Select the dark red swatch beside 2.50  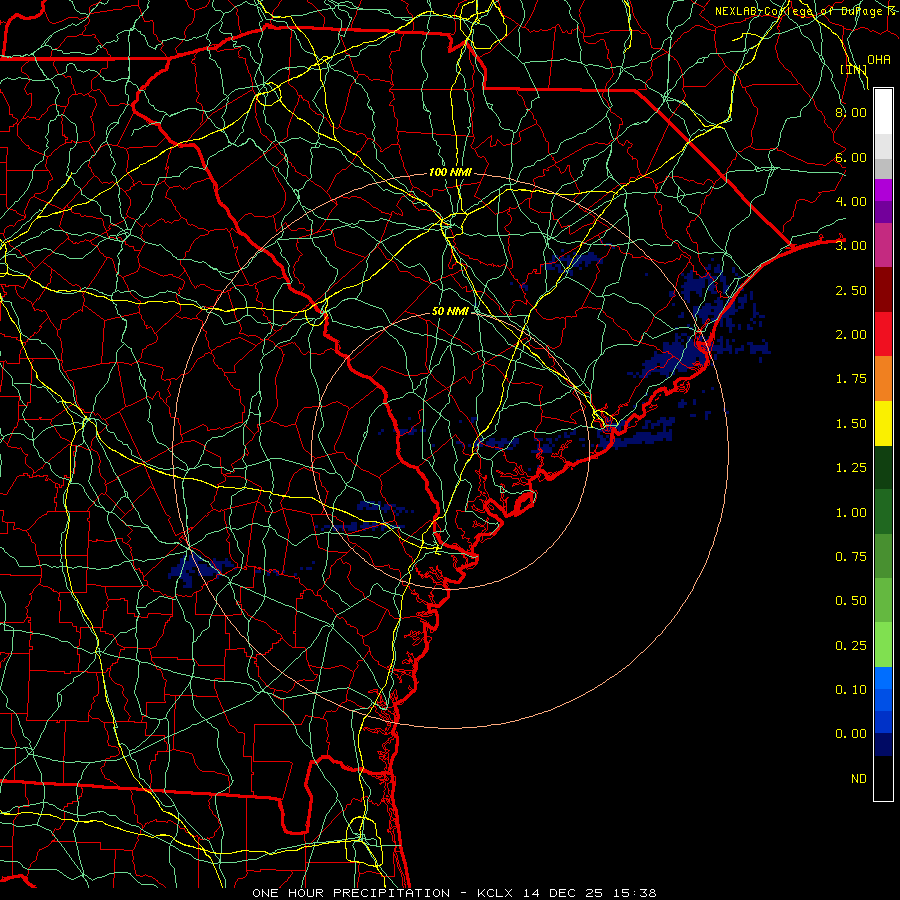tap(883, 290)
